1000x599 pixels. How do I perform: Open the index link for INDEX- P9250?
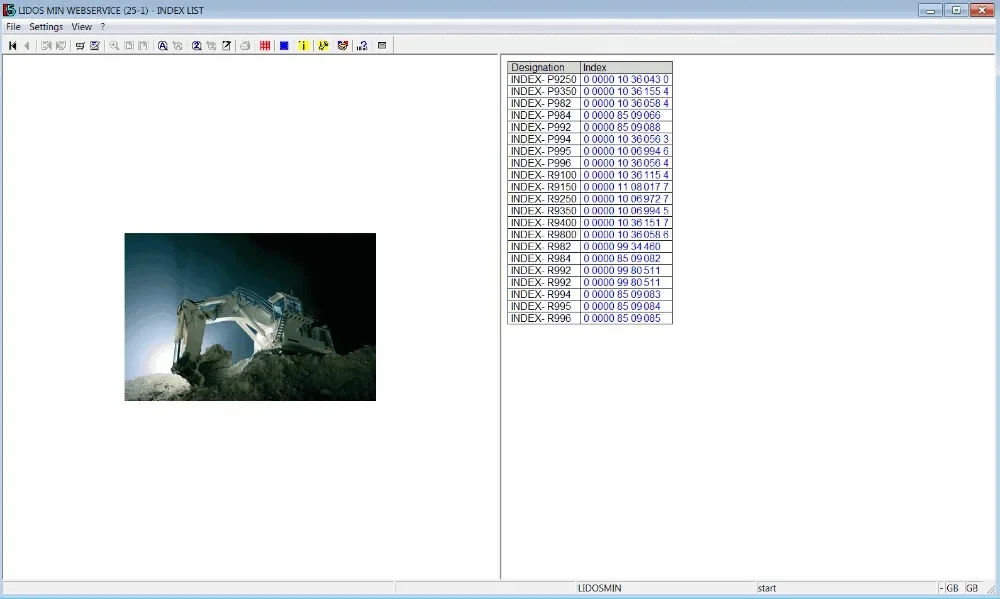pyautogui.click(x=626, y=79)
